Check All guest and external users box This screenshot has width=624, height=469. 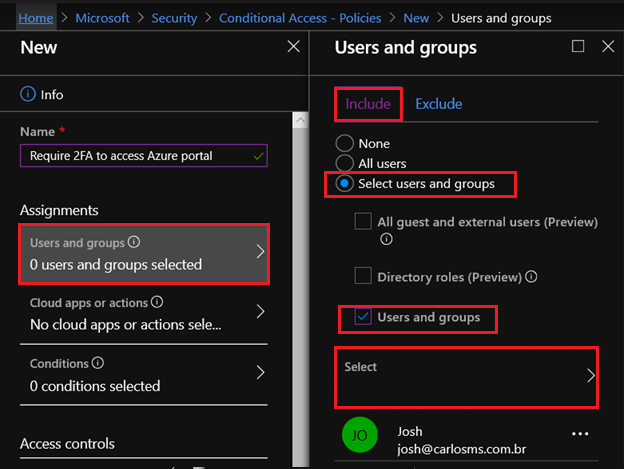point(363,221)
